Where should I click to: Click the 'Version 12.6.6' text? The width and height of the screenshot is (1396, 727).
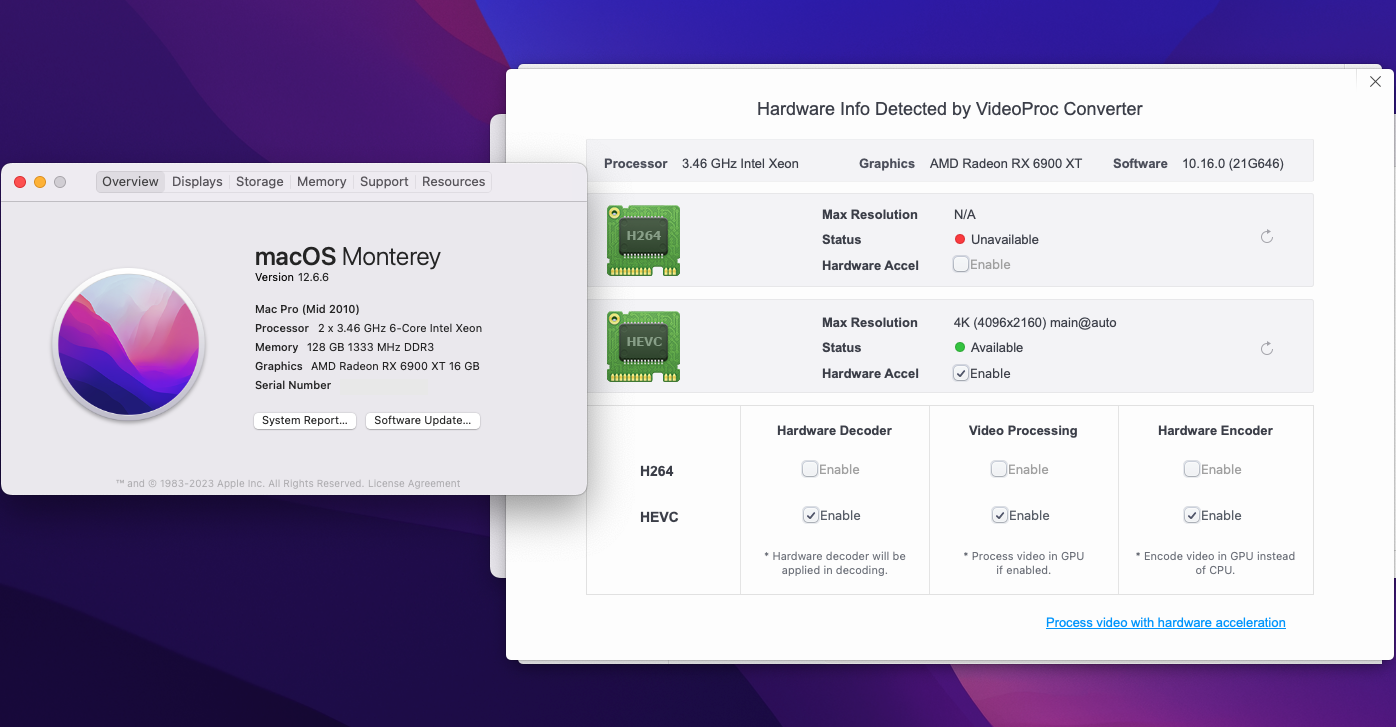point(292,278)
